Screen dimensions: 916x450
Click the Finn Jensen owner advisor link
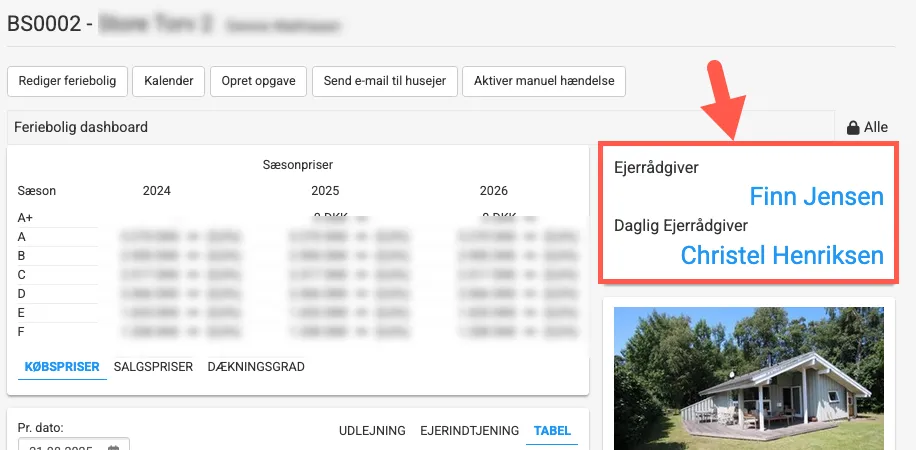(x=816, y=196)
